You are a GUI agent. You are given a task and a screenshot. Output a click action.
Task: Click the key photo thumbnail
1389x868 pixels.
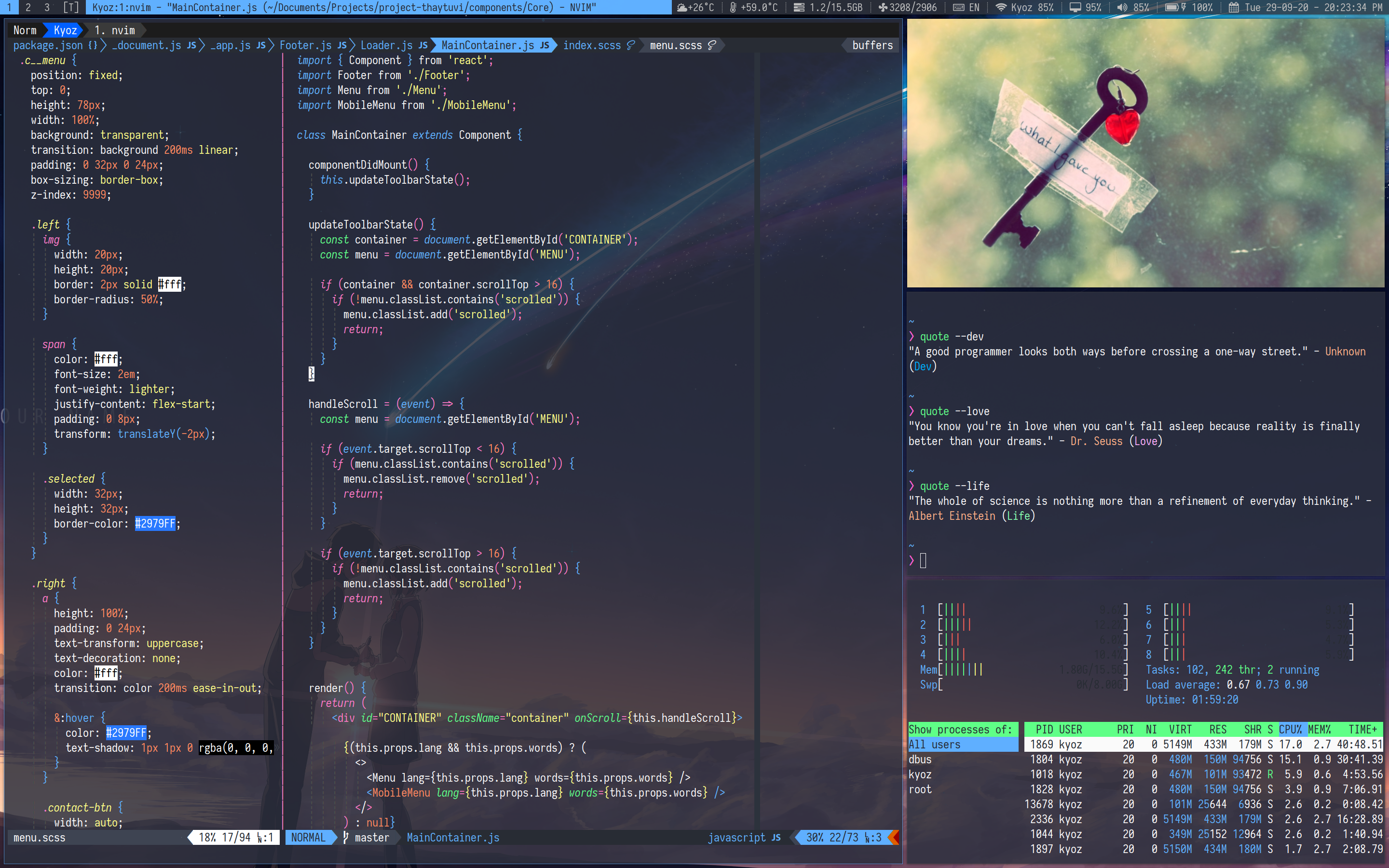coord(1145,153)
